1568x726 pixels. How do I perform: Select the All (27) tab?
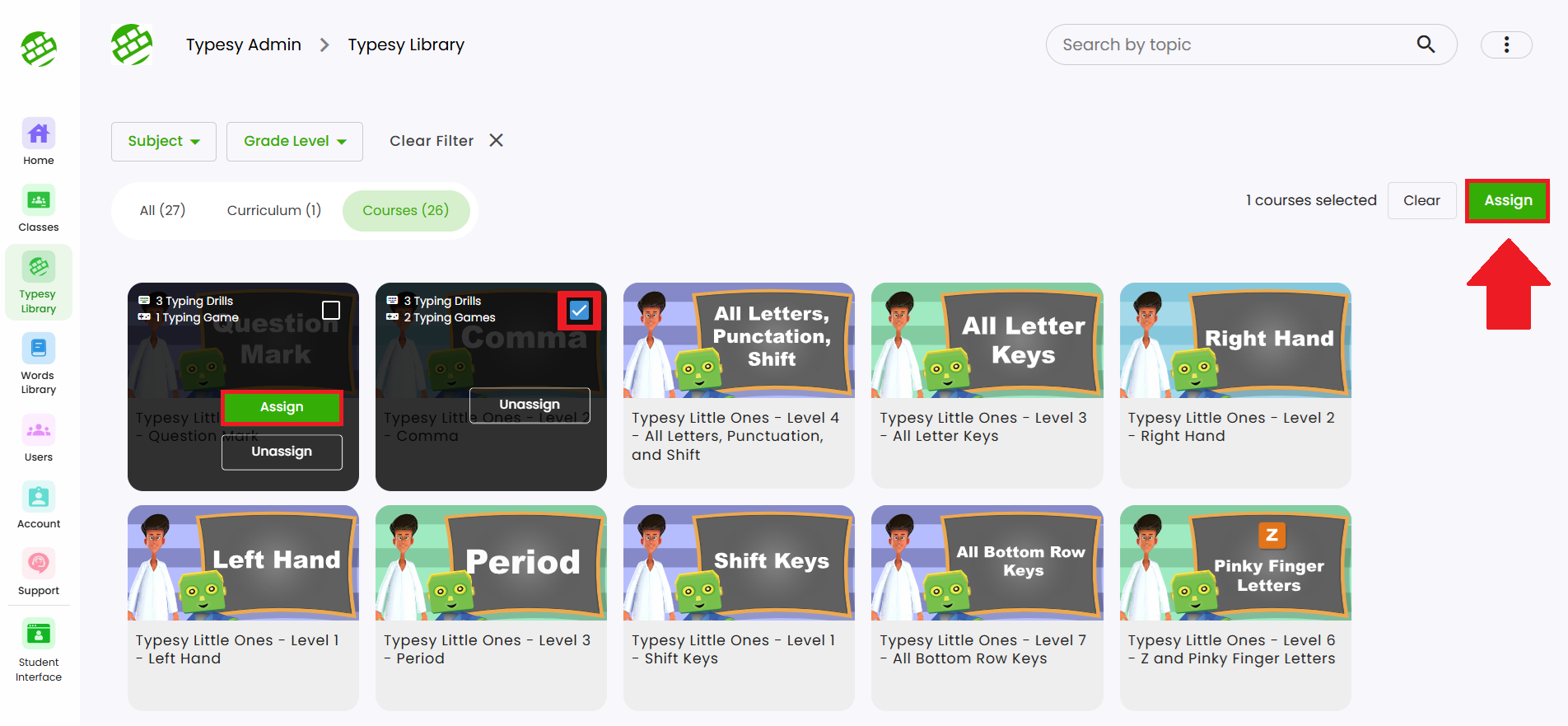162,210
